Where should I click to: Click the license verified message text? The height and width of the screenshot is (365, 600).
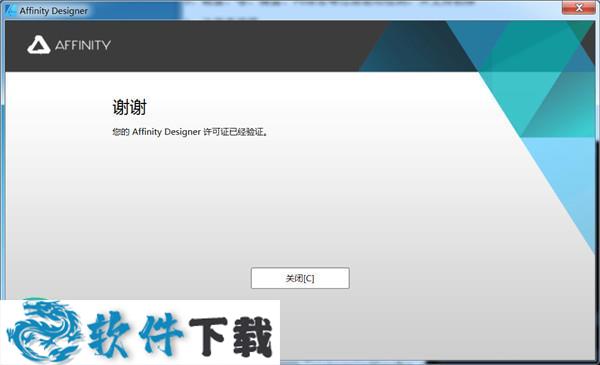190,132
